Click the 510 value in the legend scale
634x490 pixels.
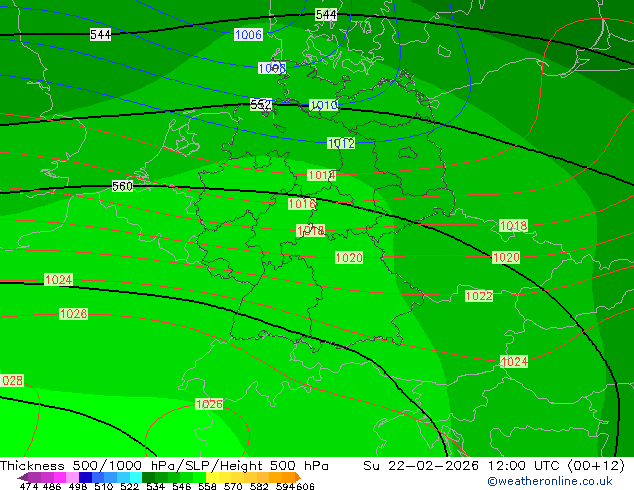point(104,486)
